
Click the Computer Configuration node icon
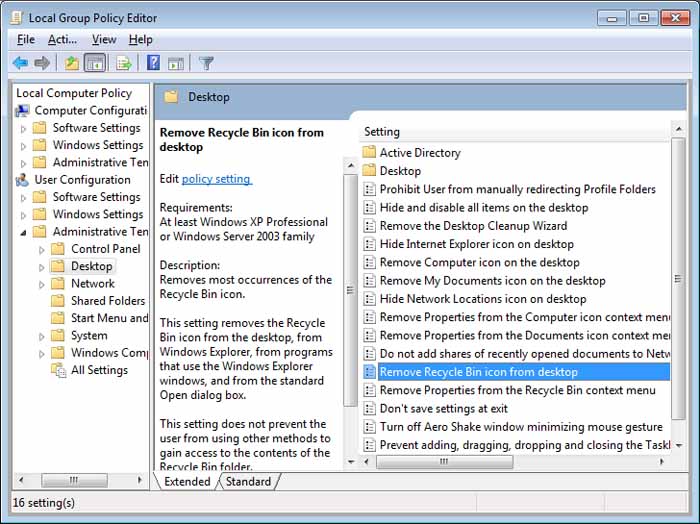pos(23,110)
